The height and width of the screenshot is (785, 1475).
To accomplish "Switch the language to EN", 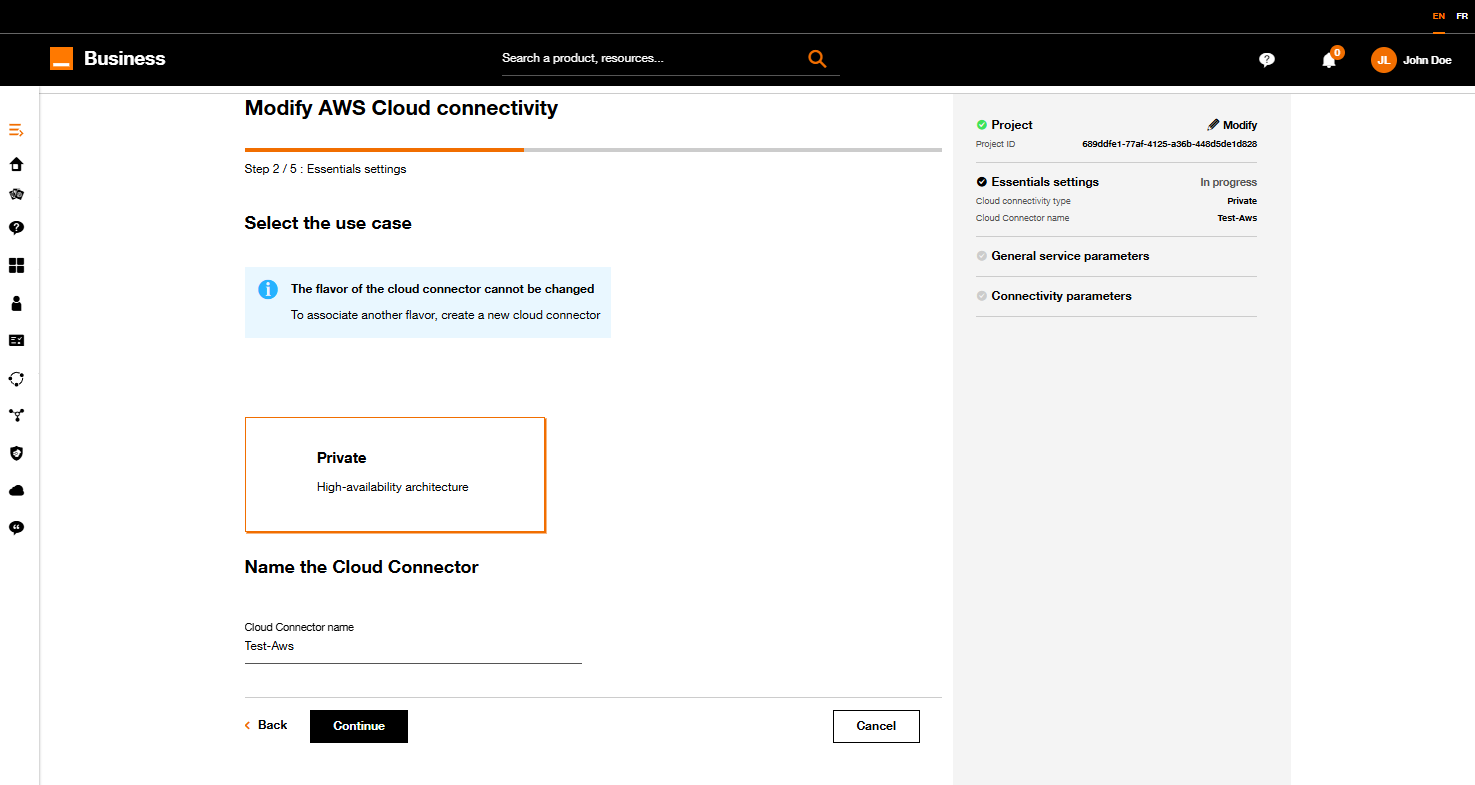I will (1439, 16).
